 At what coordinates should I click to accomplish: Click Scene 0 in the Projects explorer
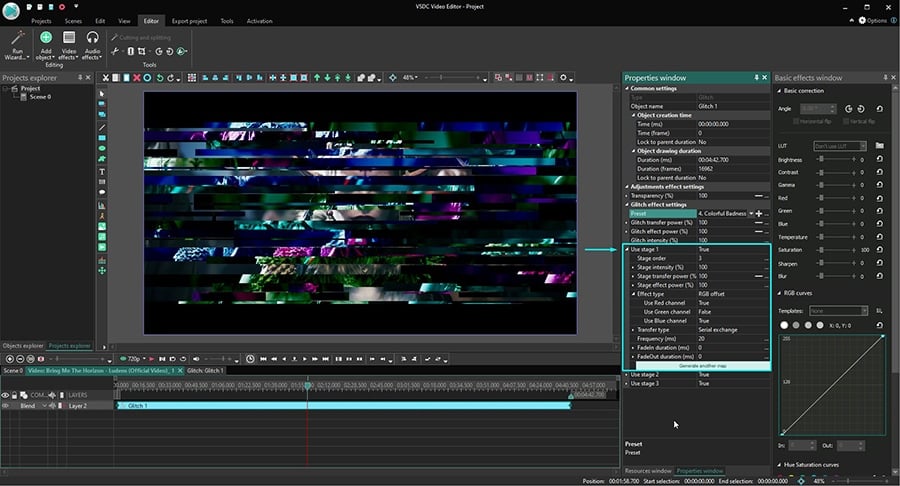40,97
